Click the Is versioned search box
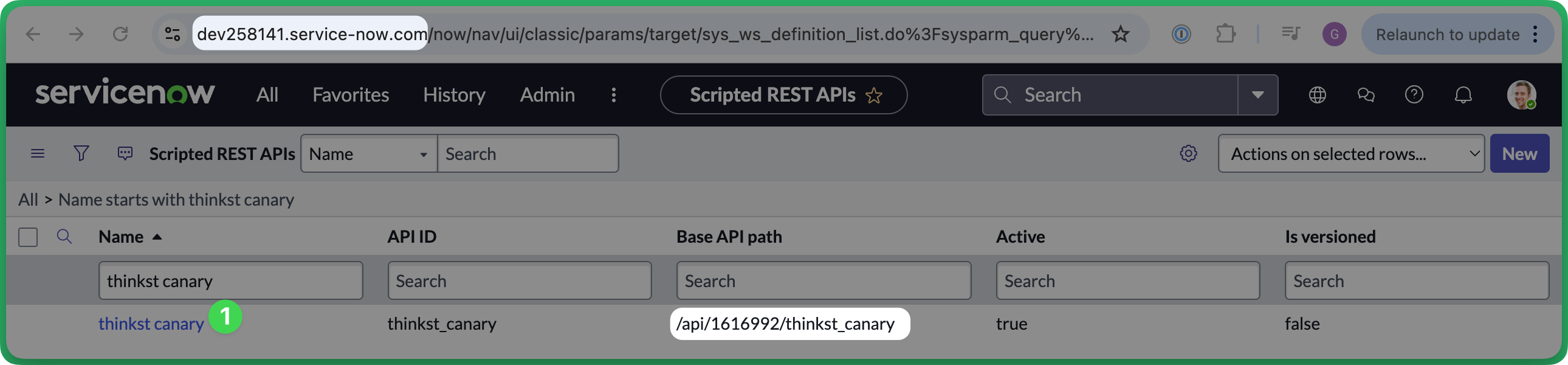This screenshot has width=1568, height=365. pos(1417,281)
